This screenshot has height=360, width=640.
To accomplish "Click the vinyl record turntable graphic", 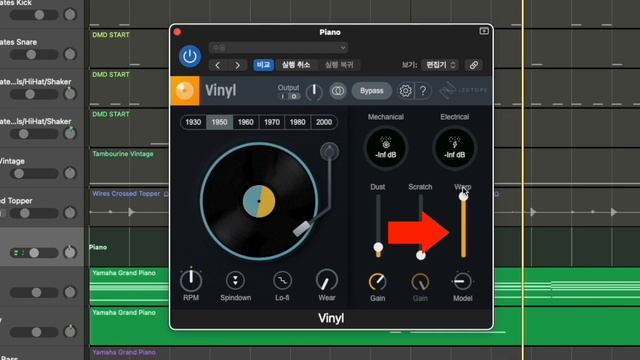I will coord(259,201).
